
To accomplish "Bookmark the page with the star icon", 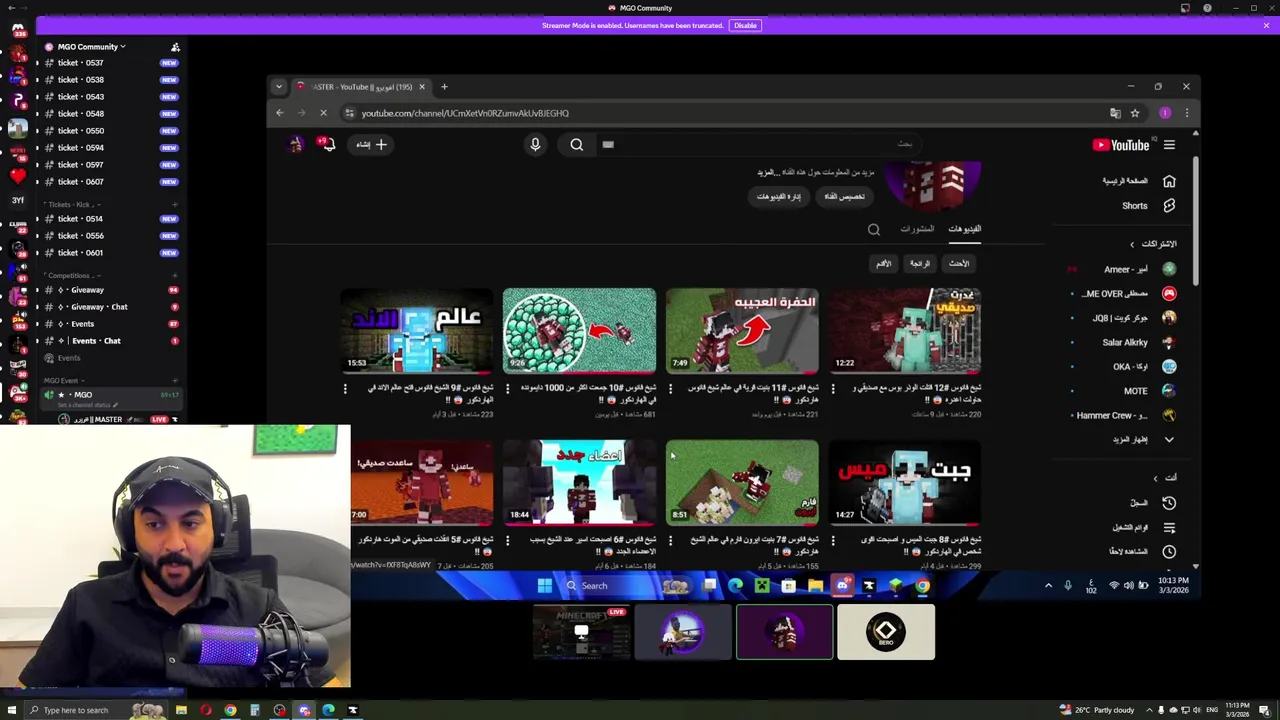I will 1135,113.
